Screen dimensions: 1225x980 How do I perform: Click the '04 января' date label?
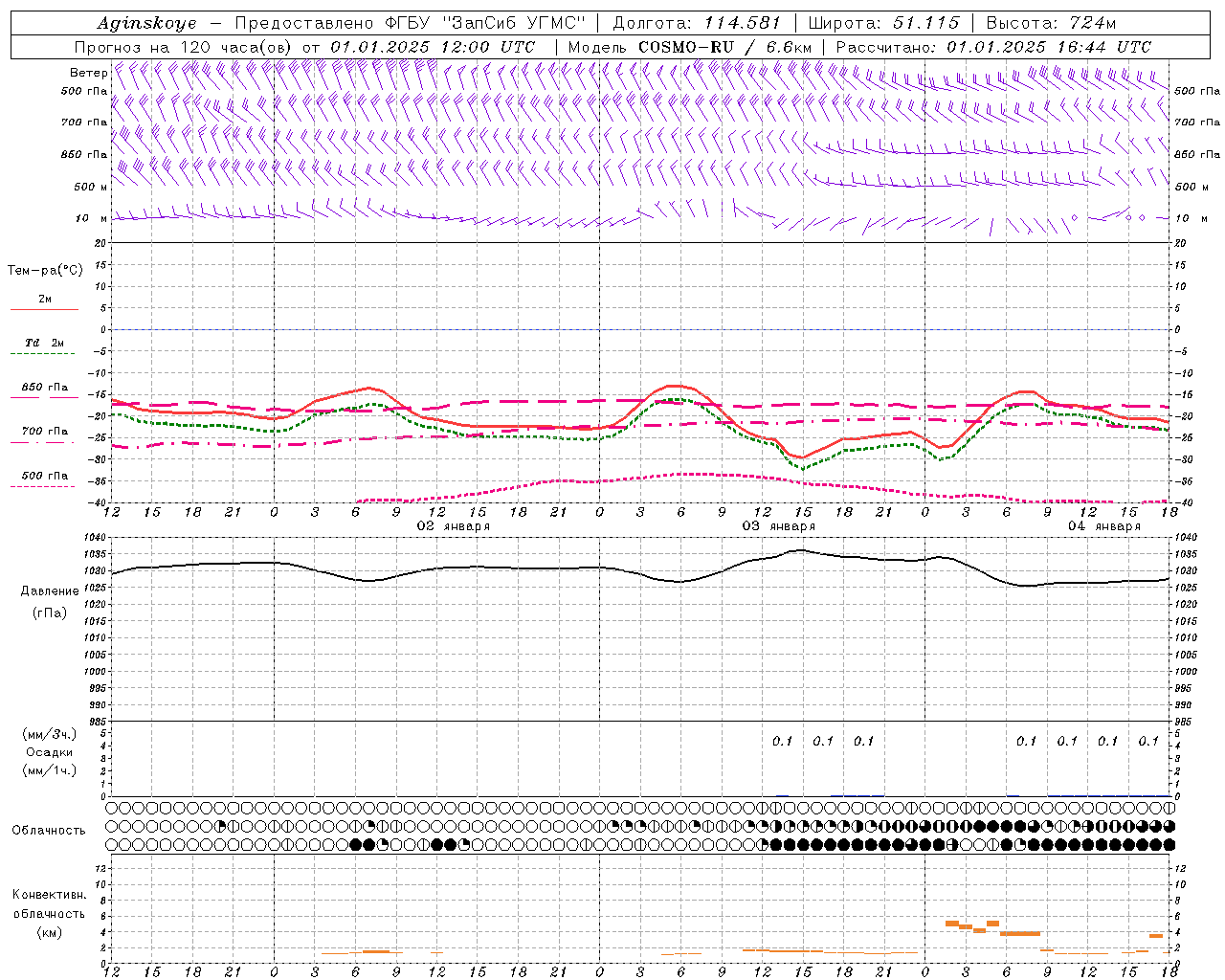click(1104, 526)
